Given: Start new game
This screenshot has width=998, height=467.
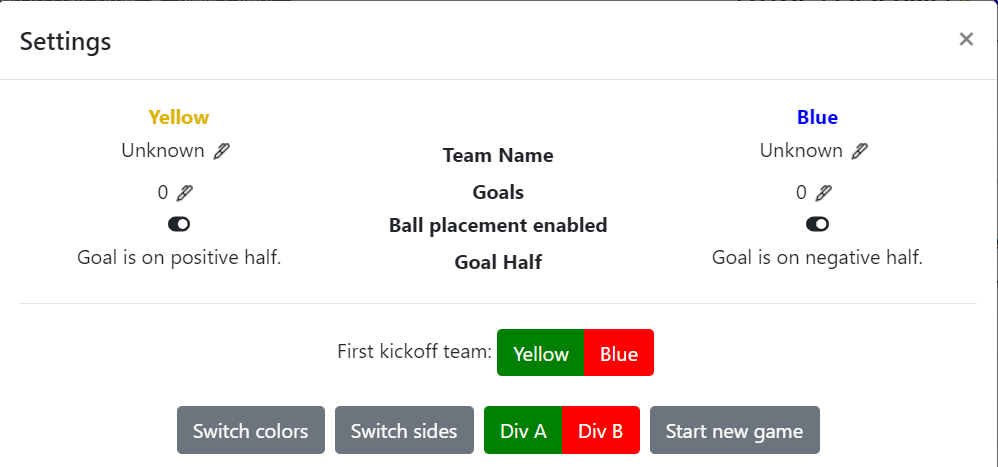Looking at the screenshot, I should (x=734, y=431).
